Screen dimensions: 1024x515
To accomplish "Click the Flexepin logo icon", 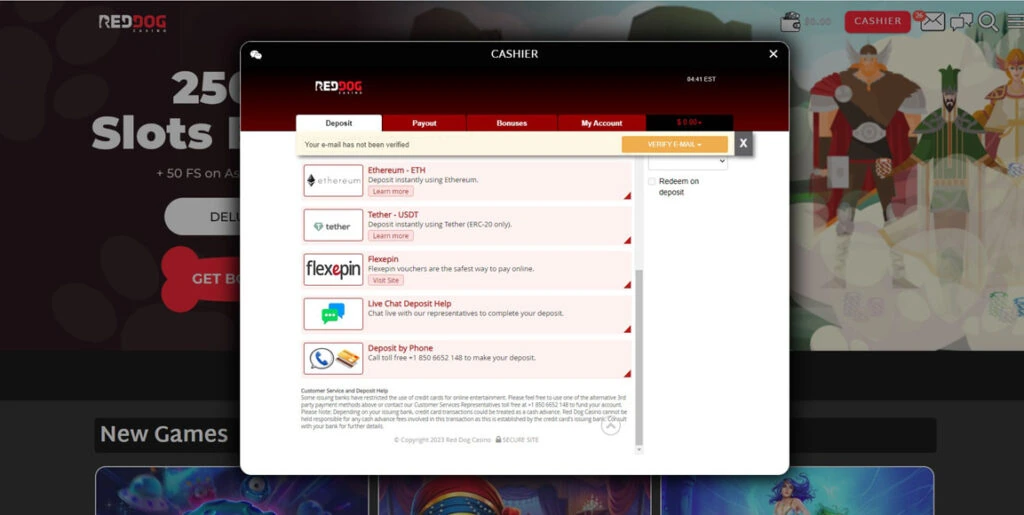I will tap(333, 270).
